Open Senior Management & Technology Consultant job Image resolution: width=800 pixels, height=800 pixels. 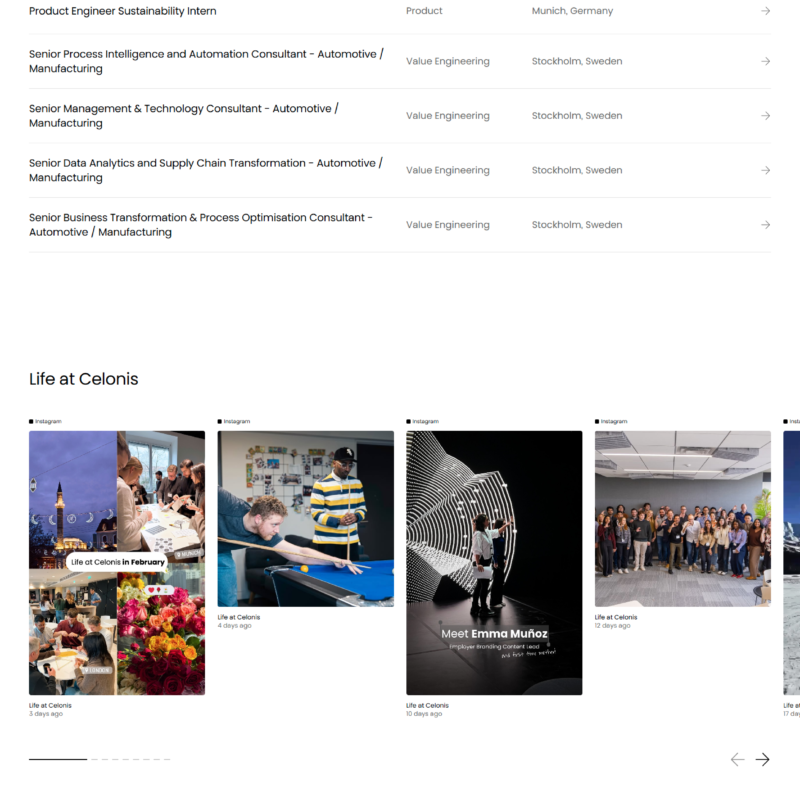coord(183,116)
